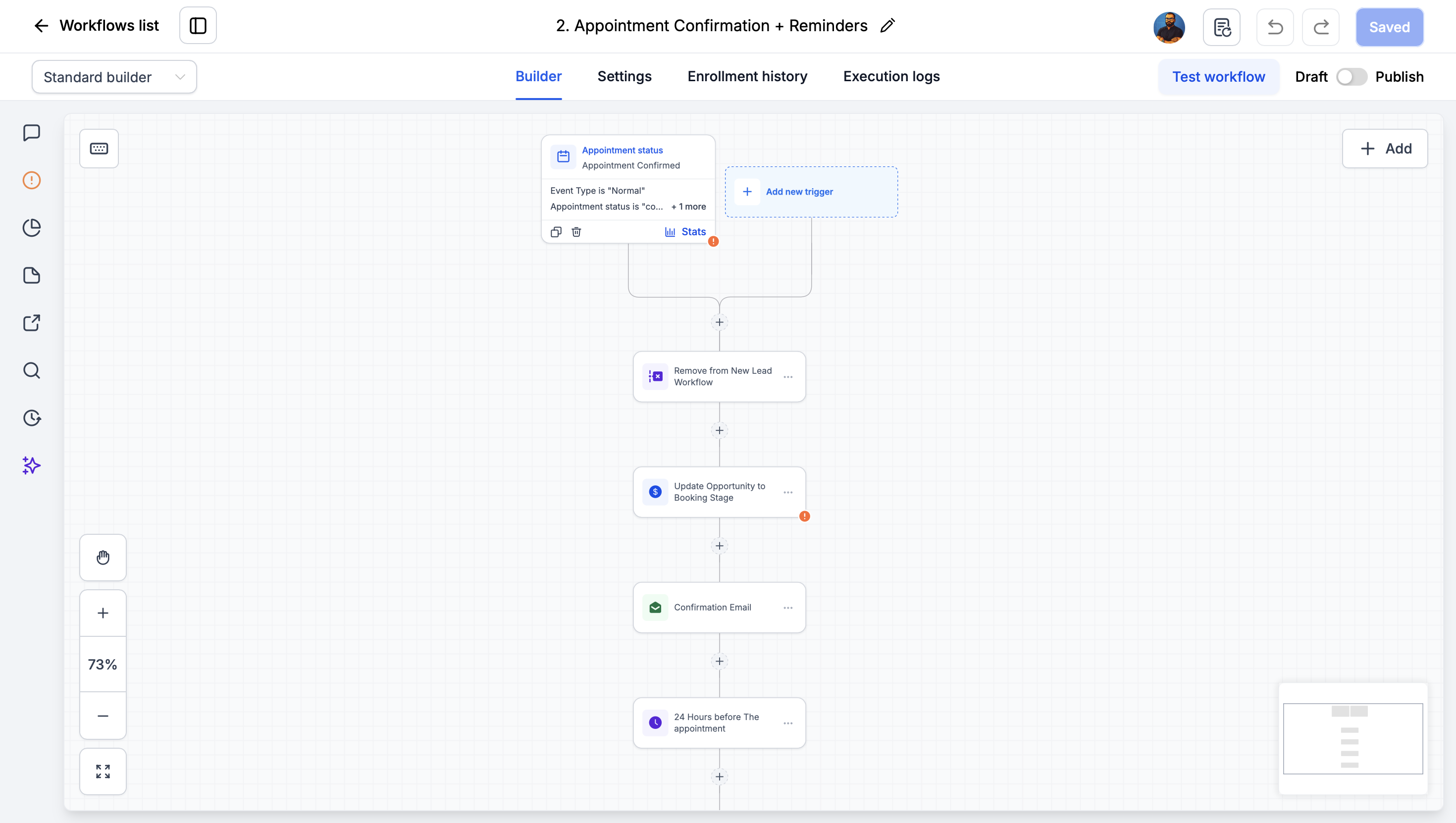Fit workflow to screen

tap(103, 771)
